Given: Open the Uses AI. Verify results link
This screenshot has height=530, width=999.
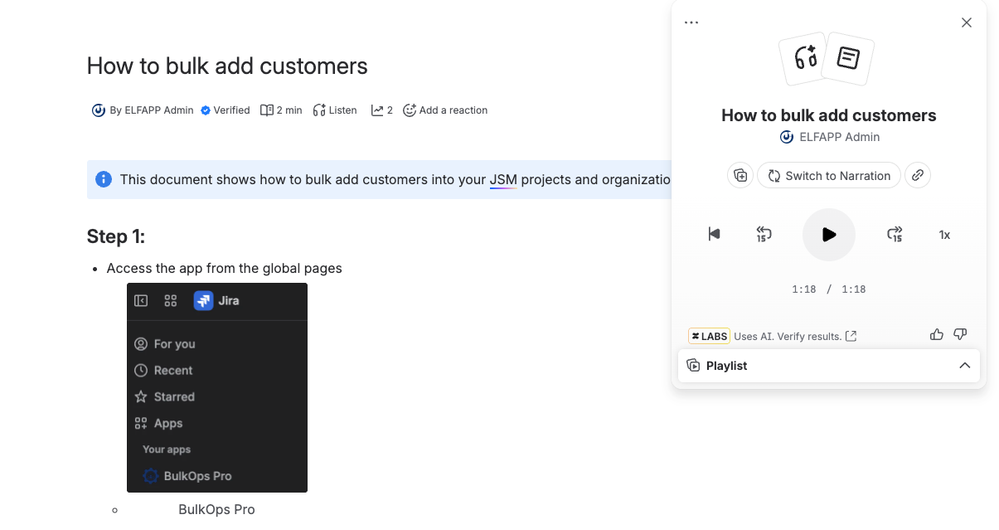Looking at the screenshot, I should click(x=795, y=336).
